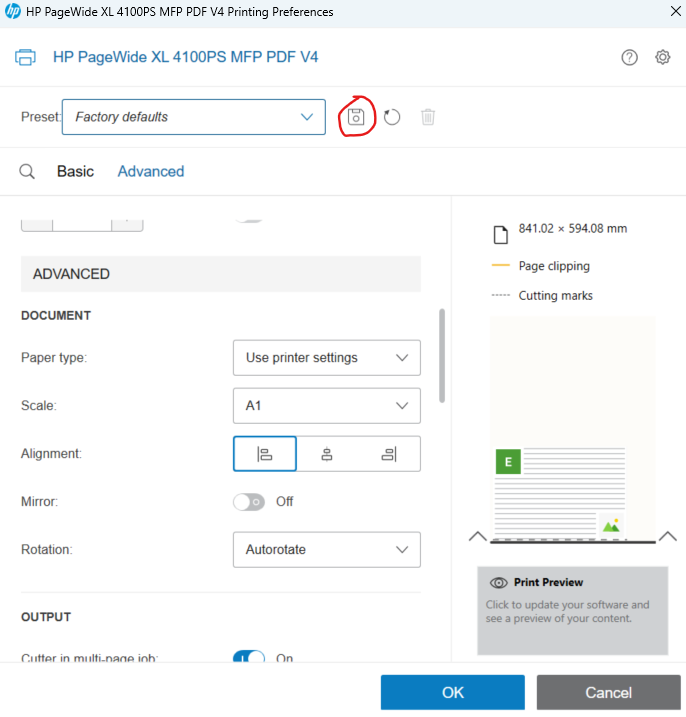The height and width of the screenshot is (717, 686).
Task: Switch to the Basic tab
Action: tap(75, 171)
